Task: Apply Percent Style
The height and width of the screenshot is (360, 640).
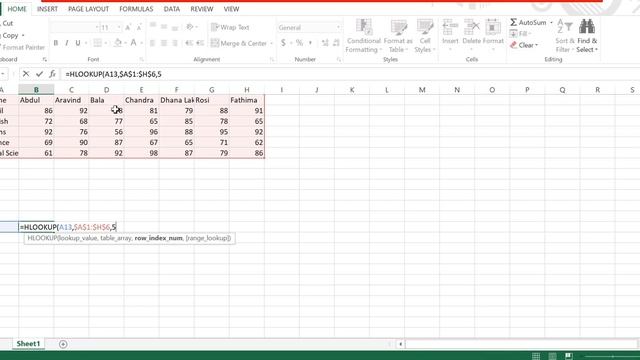Action: [x=299, y=43]
